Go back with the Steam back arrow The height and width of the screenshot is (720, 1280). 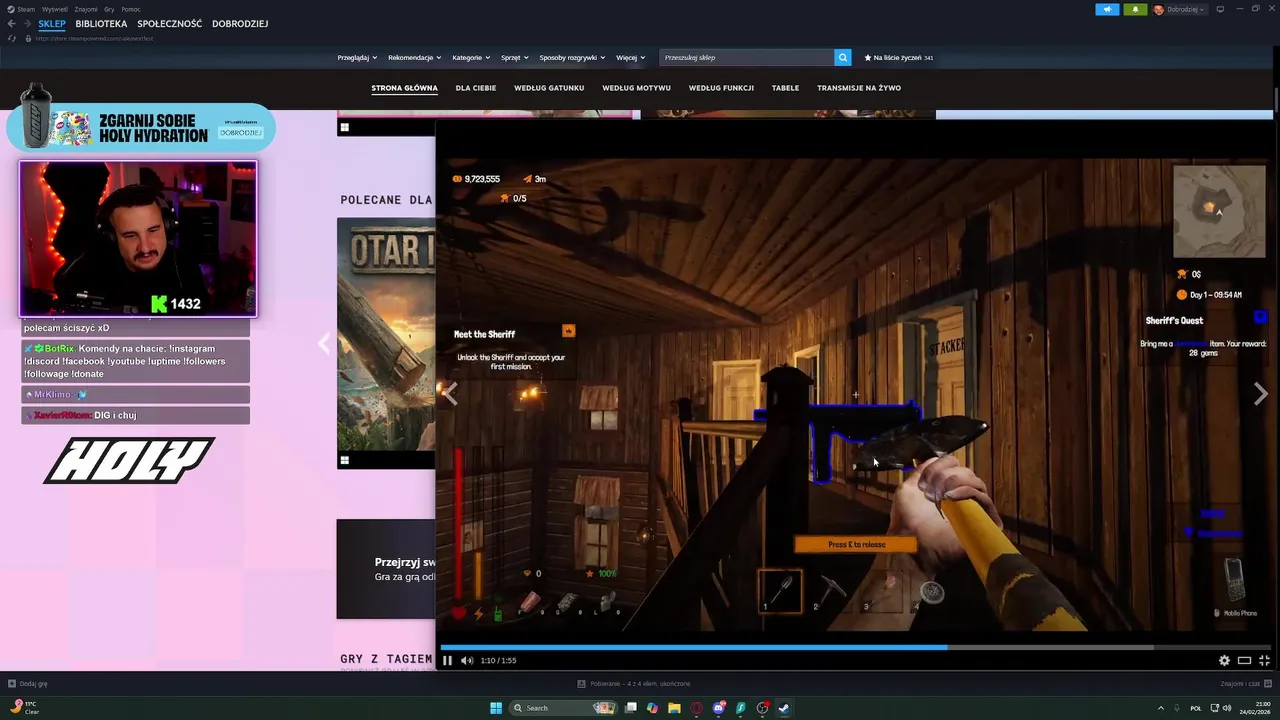[x=12, y=24]
